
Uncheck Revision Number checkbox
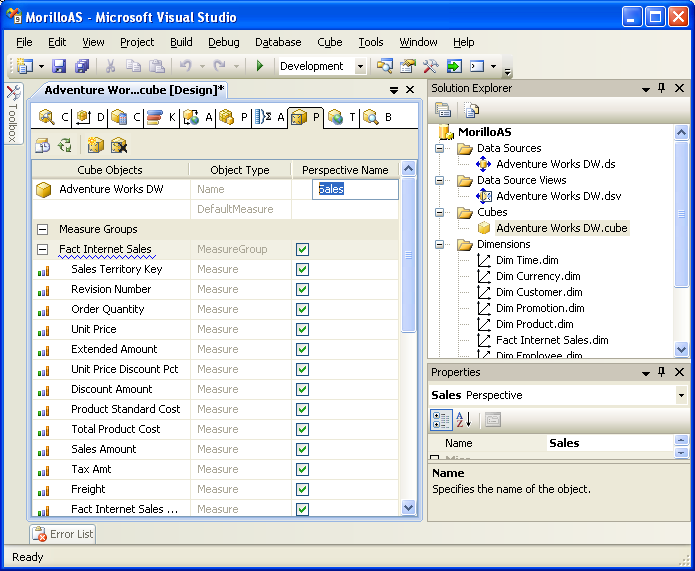302,289
